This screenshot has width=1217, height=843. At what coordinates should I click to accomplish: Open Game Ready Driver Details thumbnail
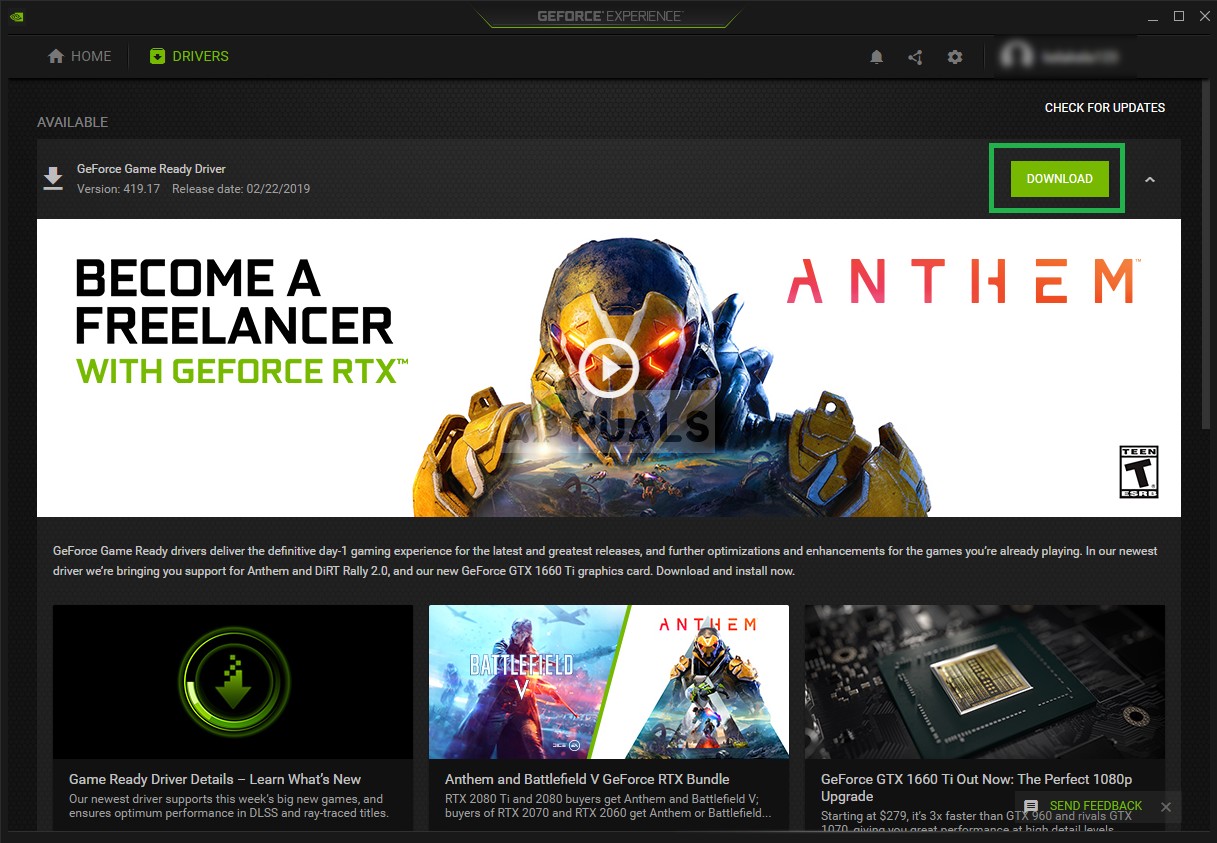click(x=233, y=682)
